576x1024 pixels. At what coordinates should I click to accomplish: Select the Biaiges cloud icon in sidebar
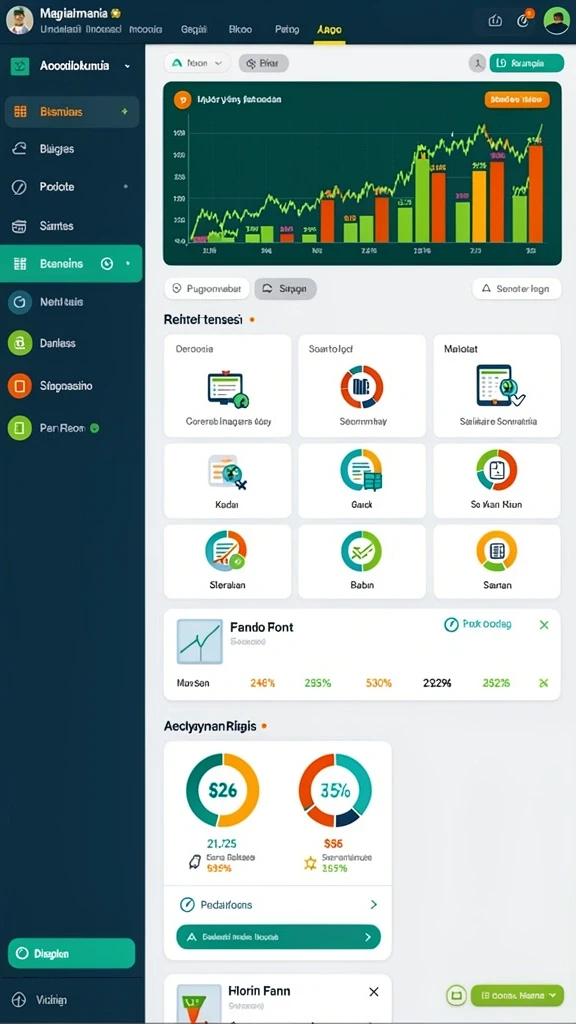20,149
